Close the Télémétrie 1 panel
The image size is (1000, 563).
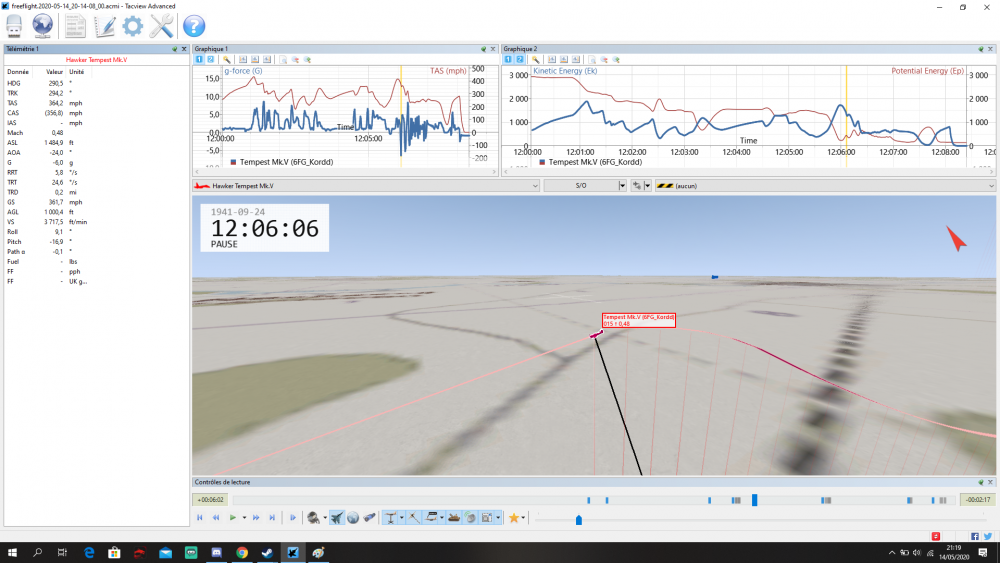tap(184, 48)
